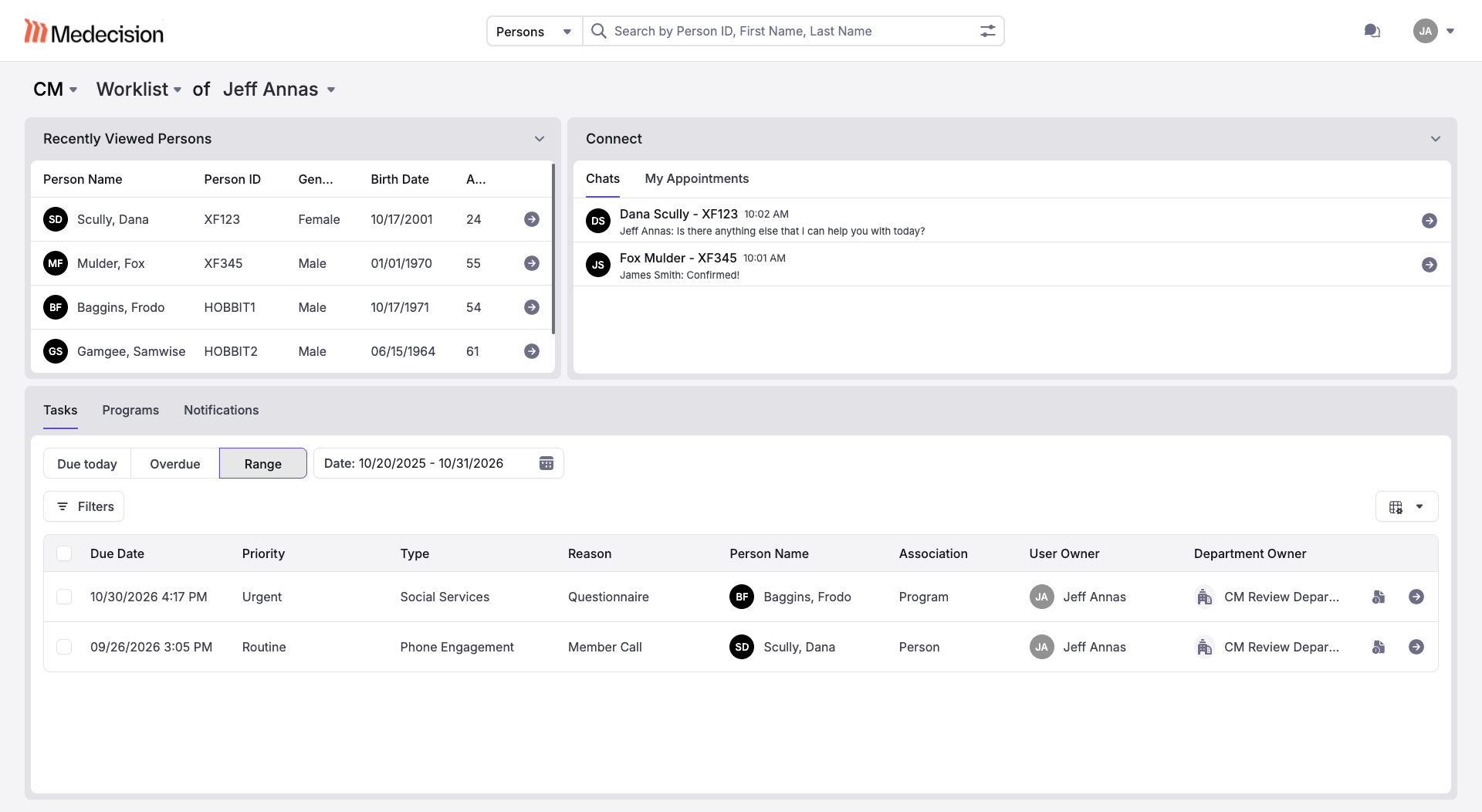Viewport: 1482px width, 812px height.
Task: Open the chat messages icon in header
Action: click(x=1372, y=31)
